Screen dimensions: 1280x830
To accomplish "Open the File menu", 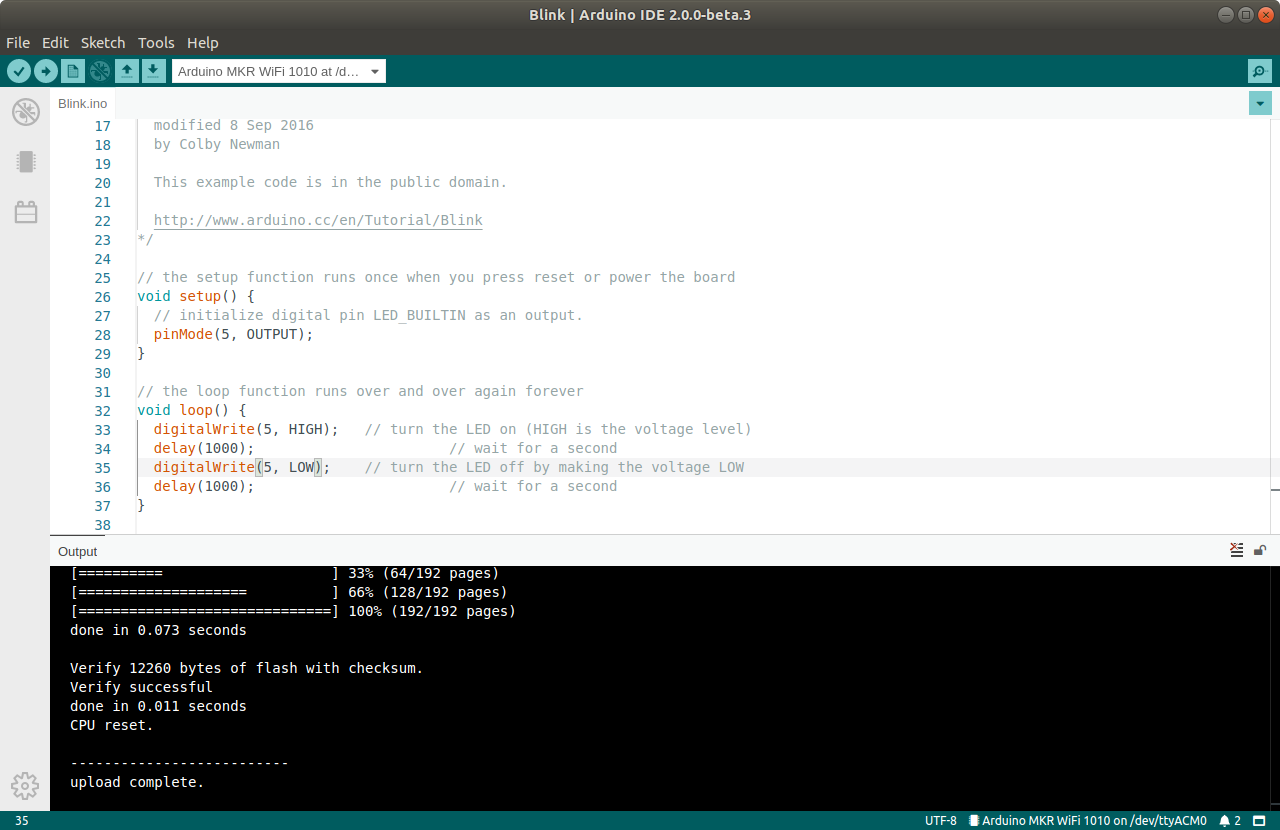I will coord(18,43).
